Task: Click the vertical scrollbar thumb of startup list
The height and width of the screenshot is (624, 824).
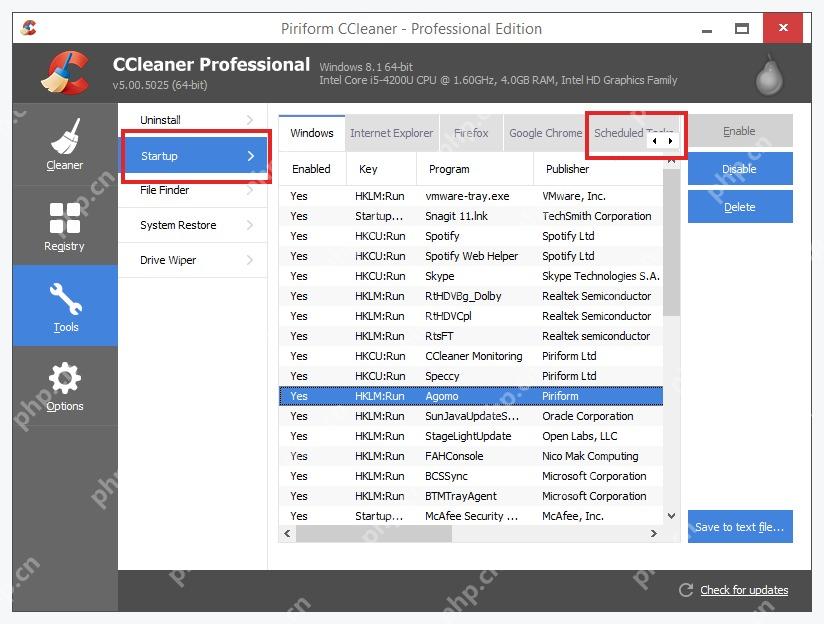Action: (x=671, y=242)
